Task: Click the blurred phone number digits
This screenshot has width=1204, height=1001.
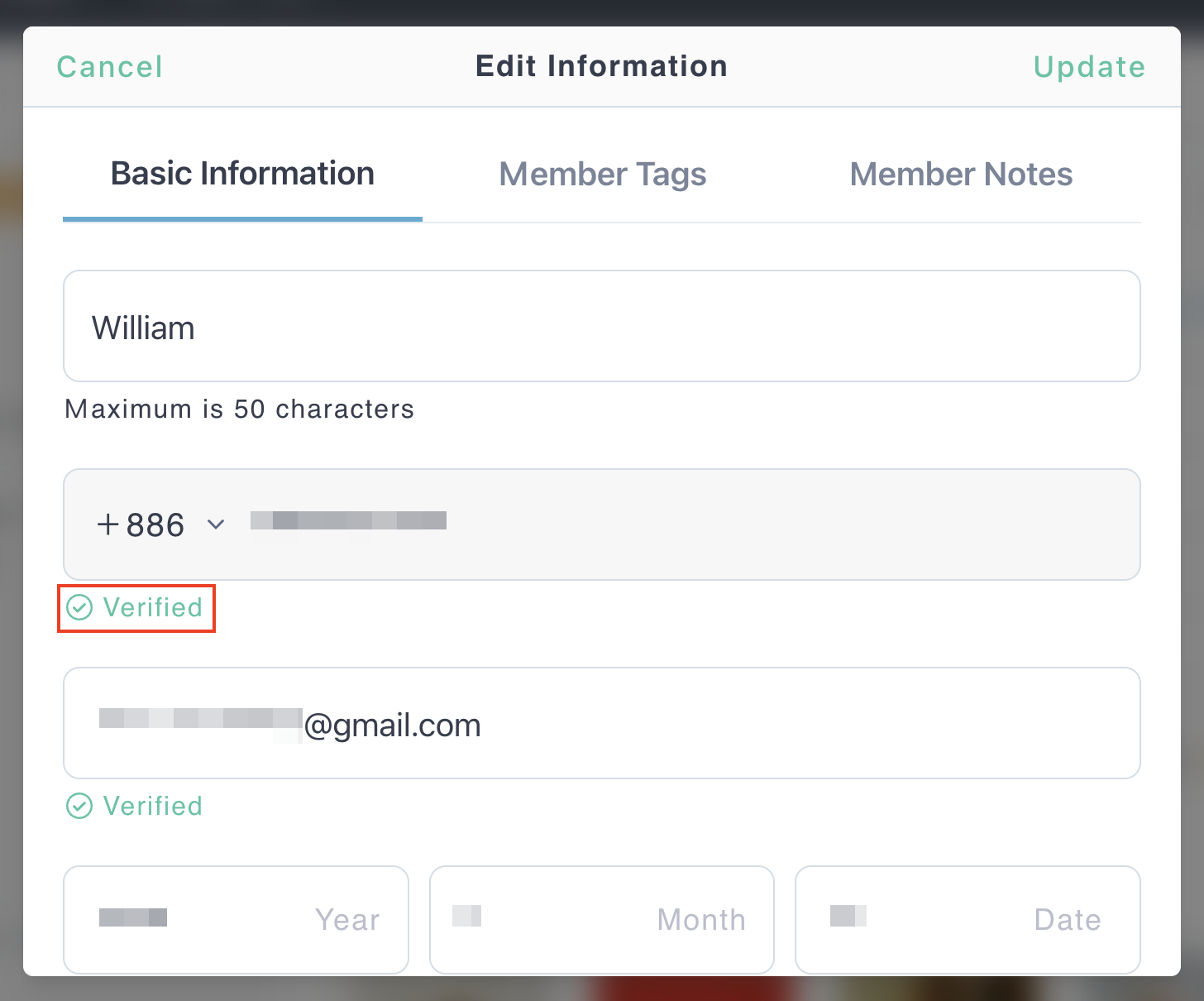Action: [x=348, y=520]
